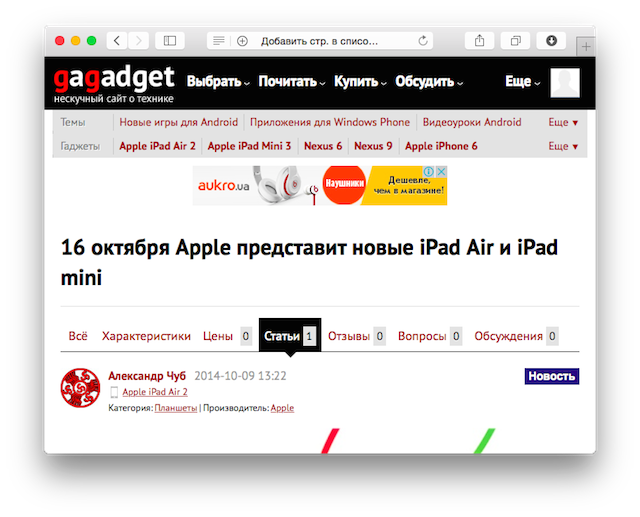This screenshot has height=517, width=640.
Task: Open Видеоуроки Android topic
Action: tap(472, 122)
